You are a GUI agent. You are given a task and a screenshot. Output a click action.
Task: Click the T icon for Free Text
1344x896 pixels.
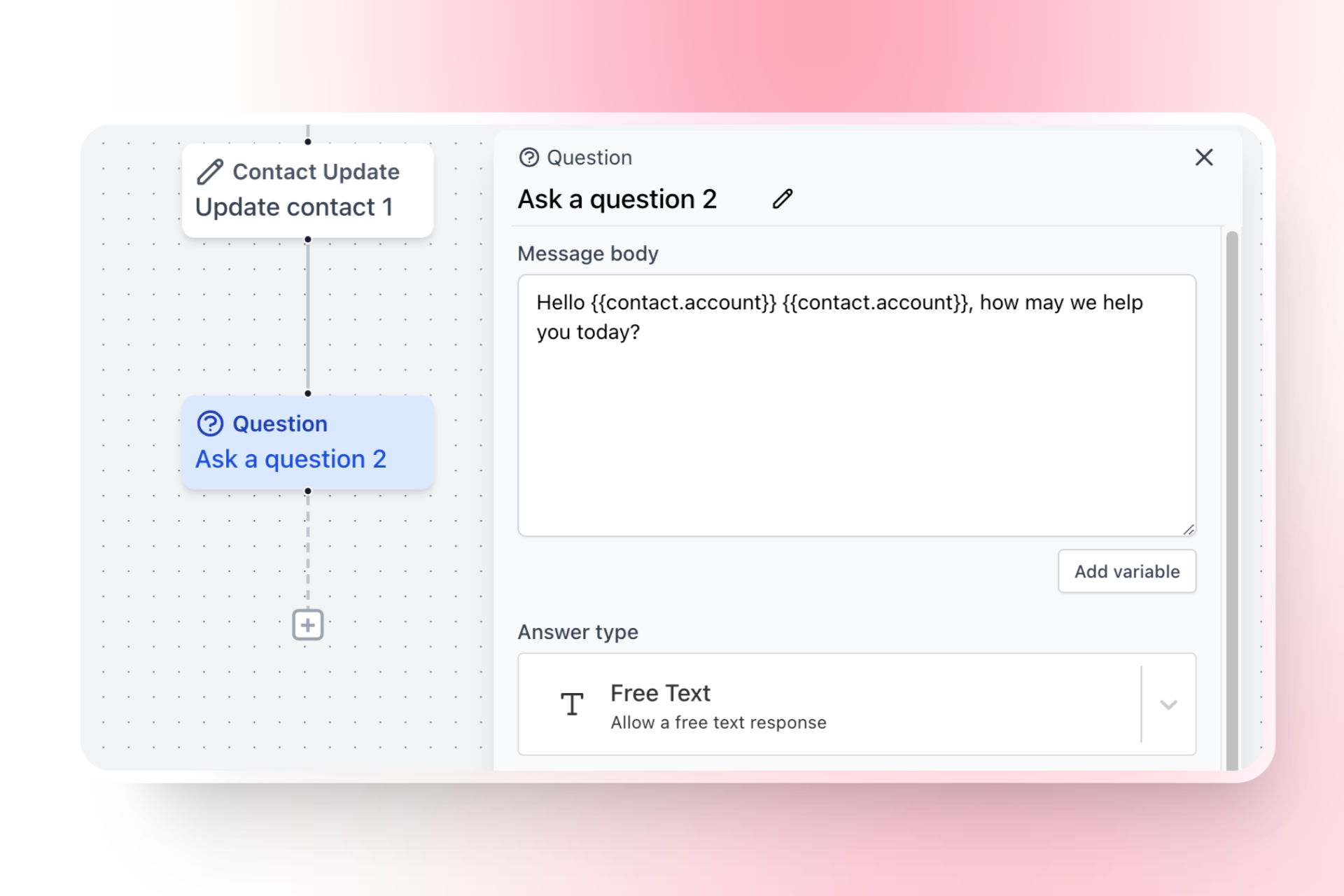tap(572, 704)
